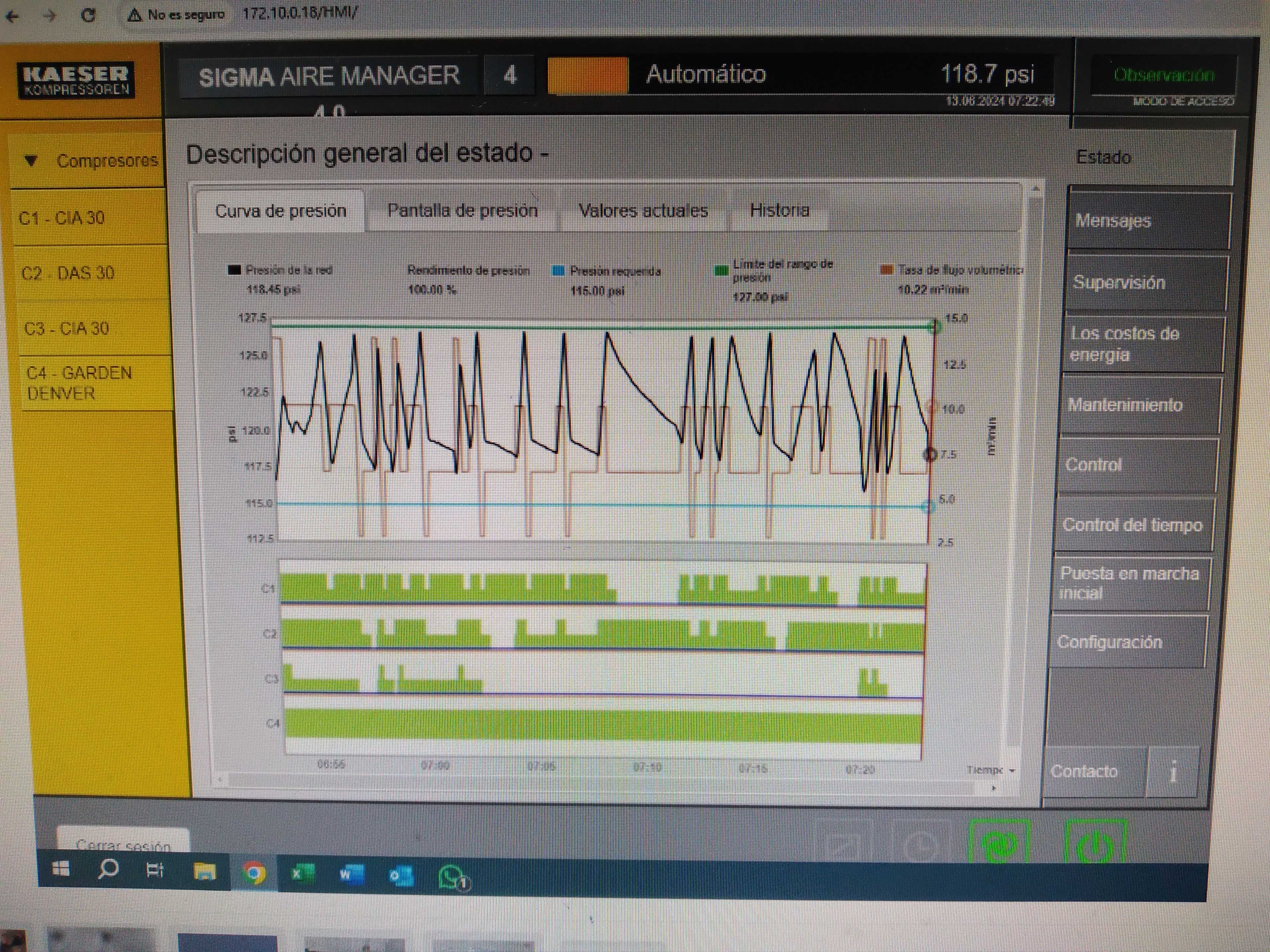Click the Kaeser Kompressoren logo
1270x952 pixels.
76,81
